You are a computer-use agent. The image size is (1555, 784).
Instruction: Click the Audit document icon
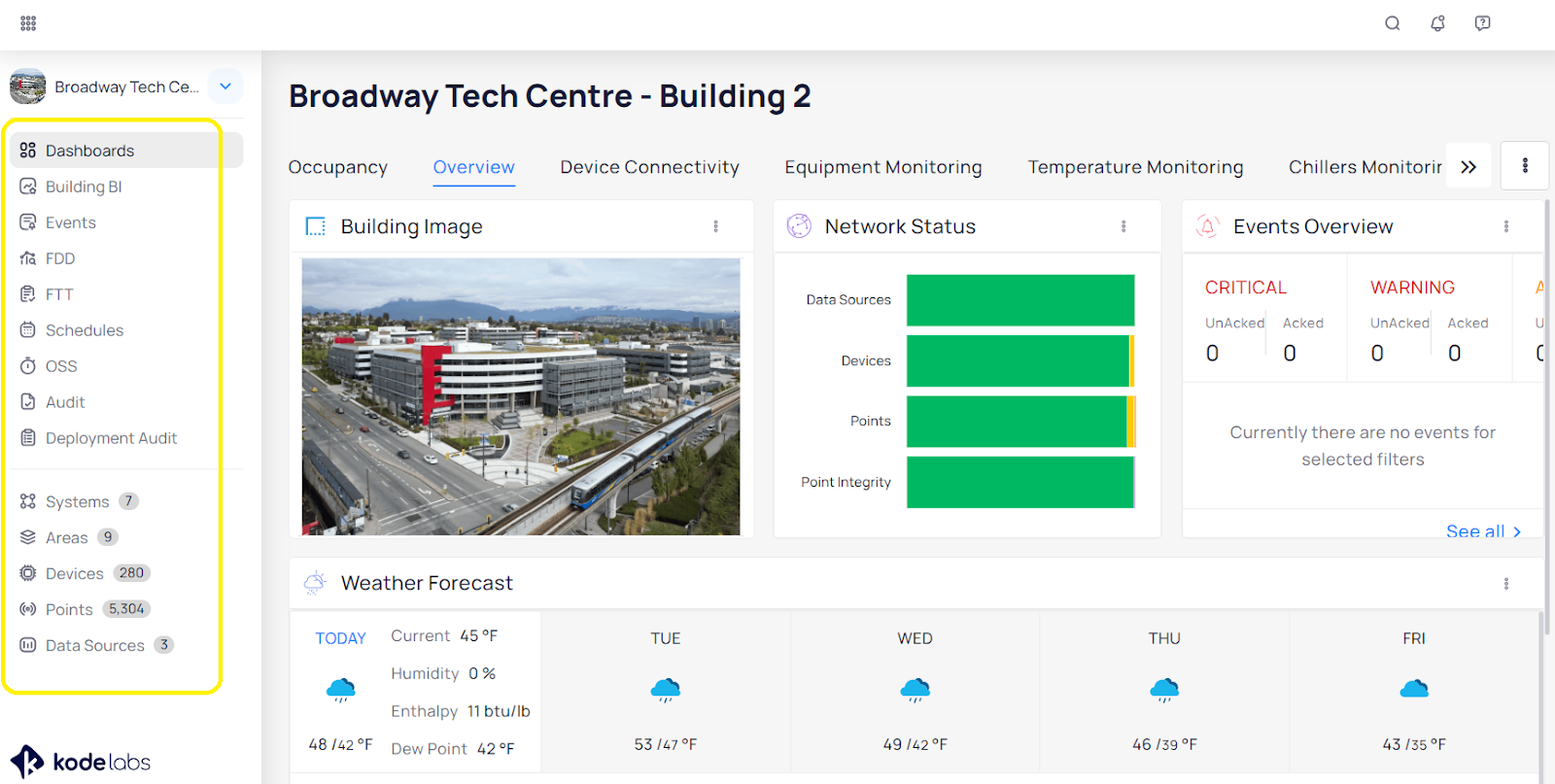point(28,401)
